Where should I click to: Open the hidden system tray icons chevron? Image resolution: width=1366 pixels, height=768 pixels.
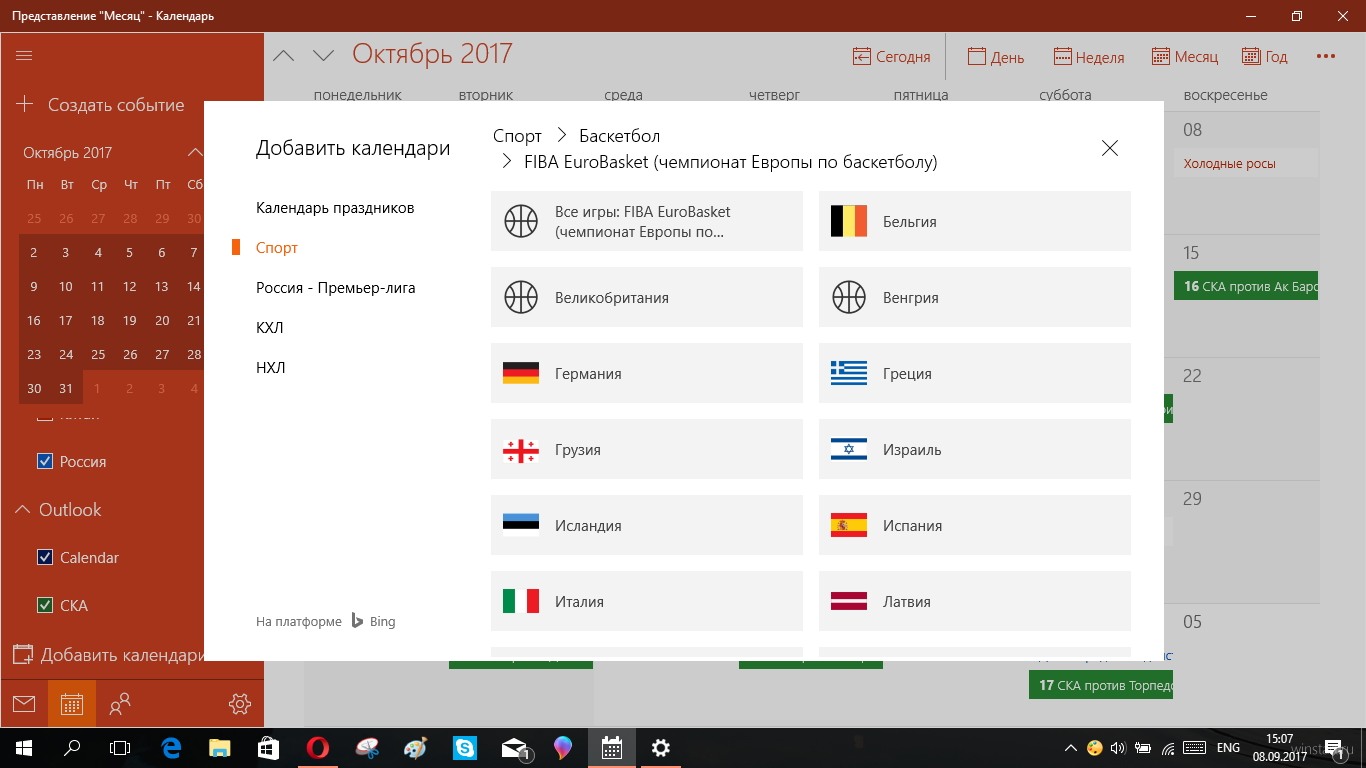[1071, 748]
